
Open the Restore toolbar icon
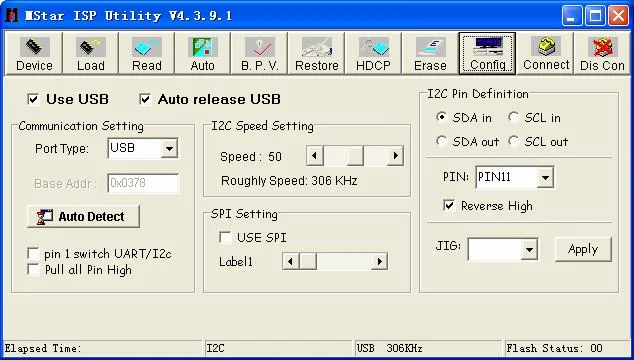317,54
